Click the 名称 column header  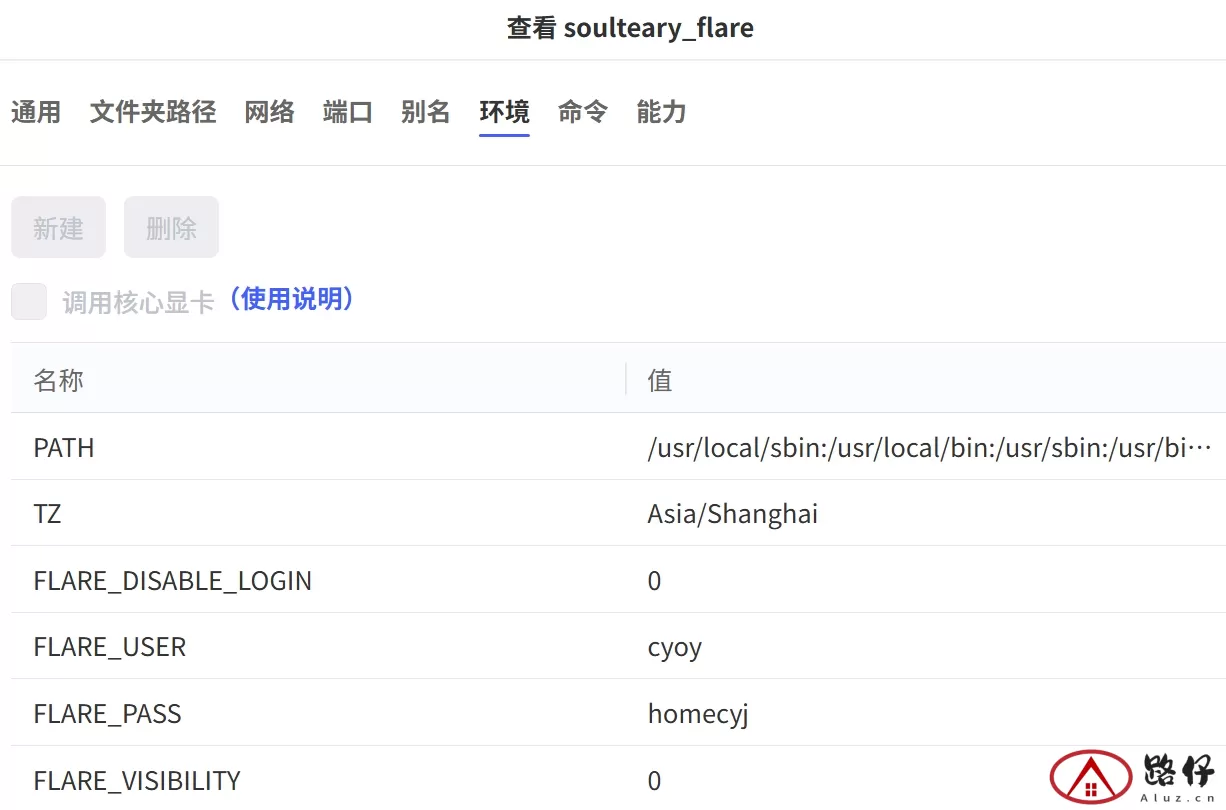[x=59, y=380]
